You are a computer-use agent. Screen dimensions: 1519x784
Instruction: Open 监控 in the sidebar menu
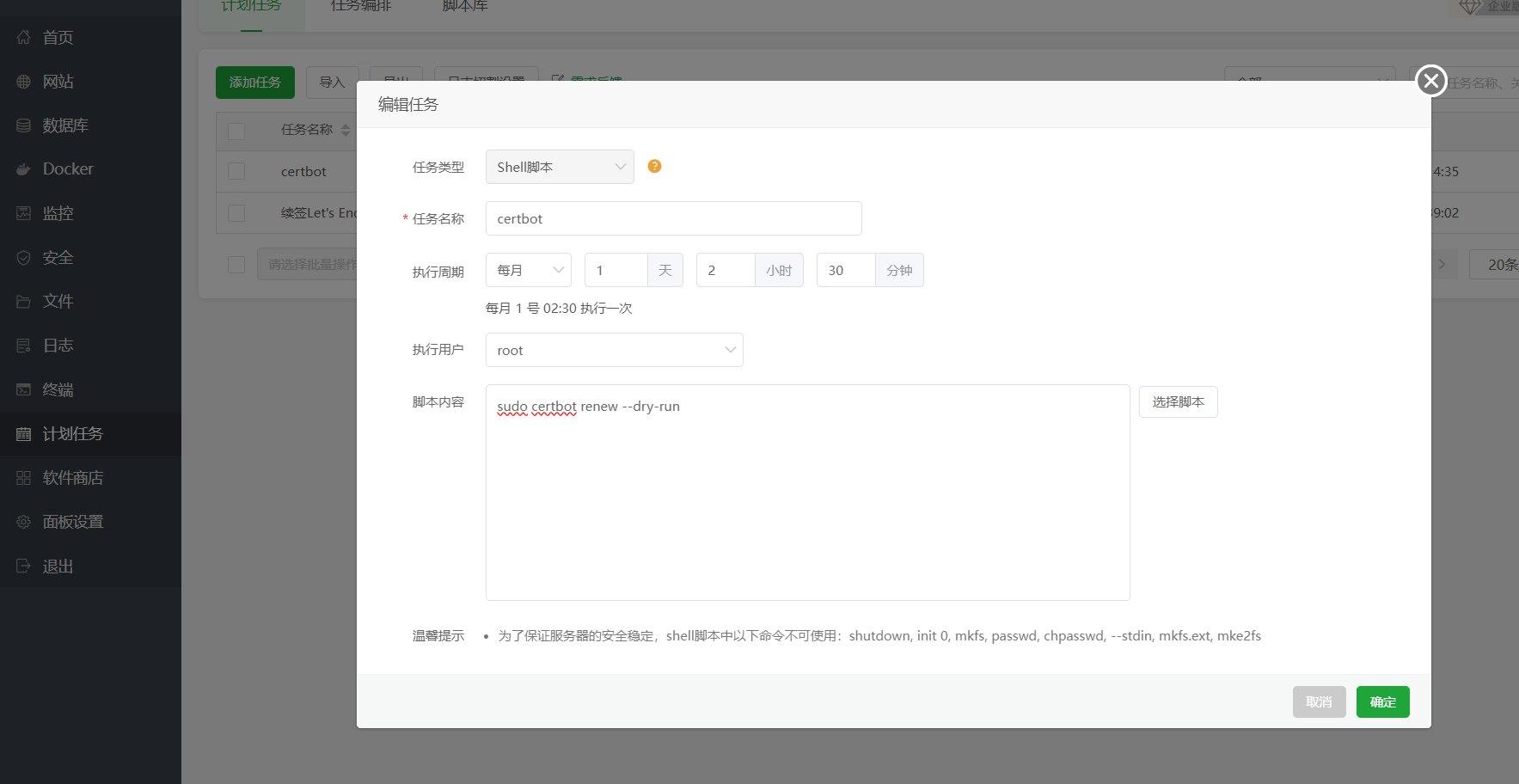58,213
